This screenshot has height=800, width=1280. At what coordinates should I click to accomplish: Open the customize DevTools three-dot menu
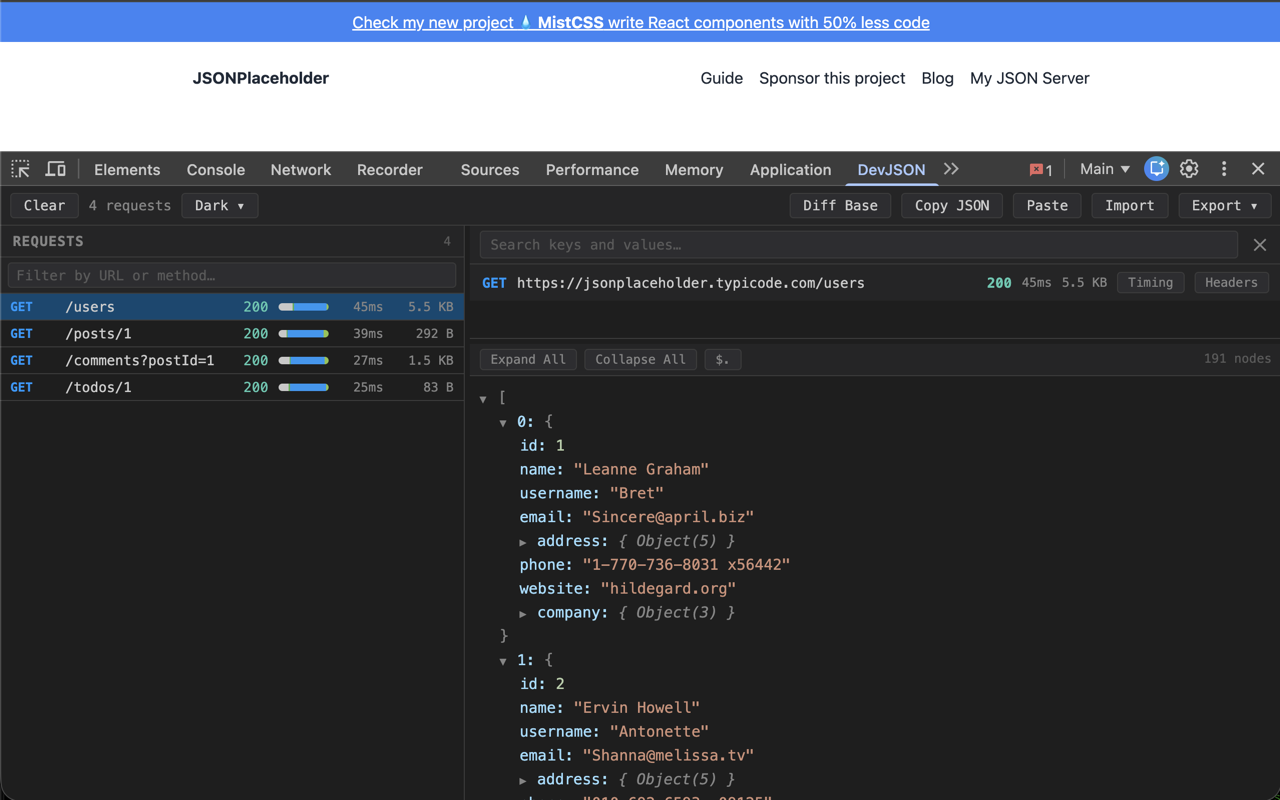point(1224,169)
